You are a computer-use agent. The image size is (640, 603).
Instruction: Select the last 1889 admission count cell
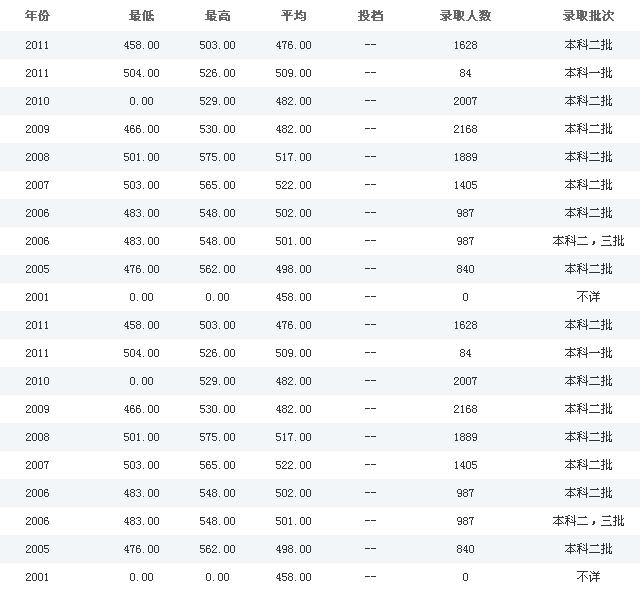click(x=465, y=437)
